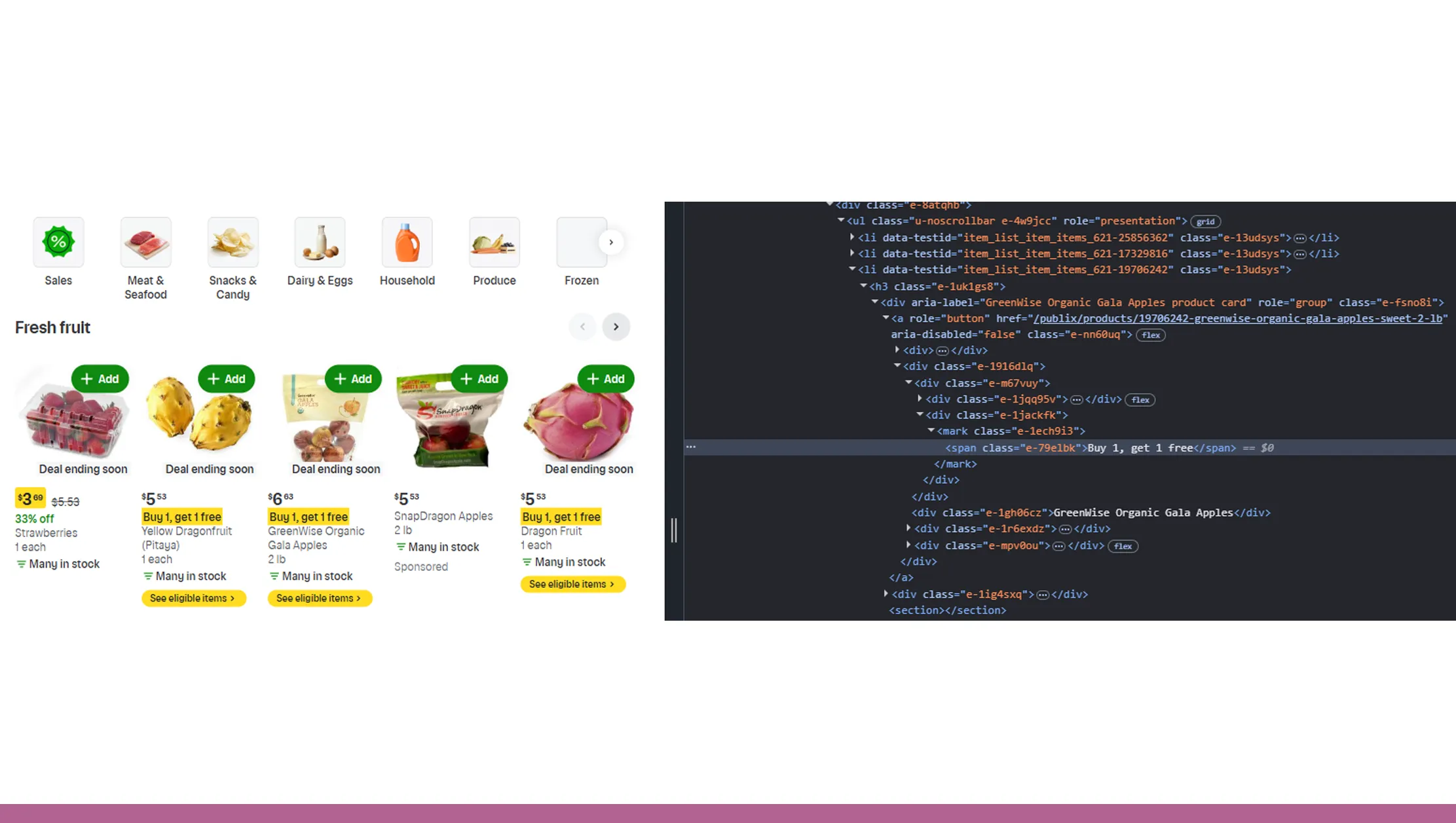Screen dimensions: 1456x823
Task: Open the Produce category
Action: click(494, 242)
